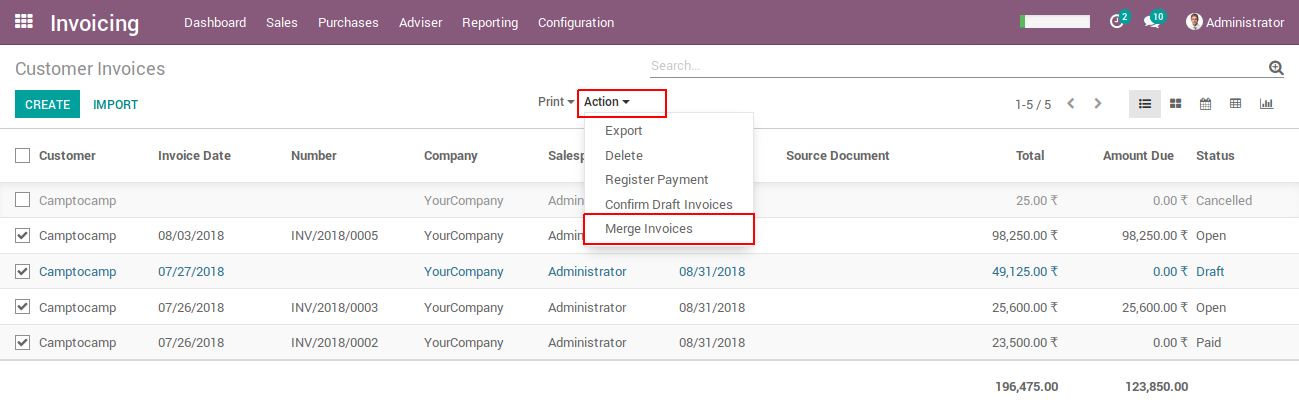
Task: Click the green progress bar in header
Action: [x=1054, y=21]
